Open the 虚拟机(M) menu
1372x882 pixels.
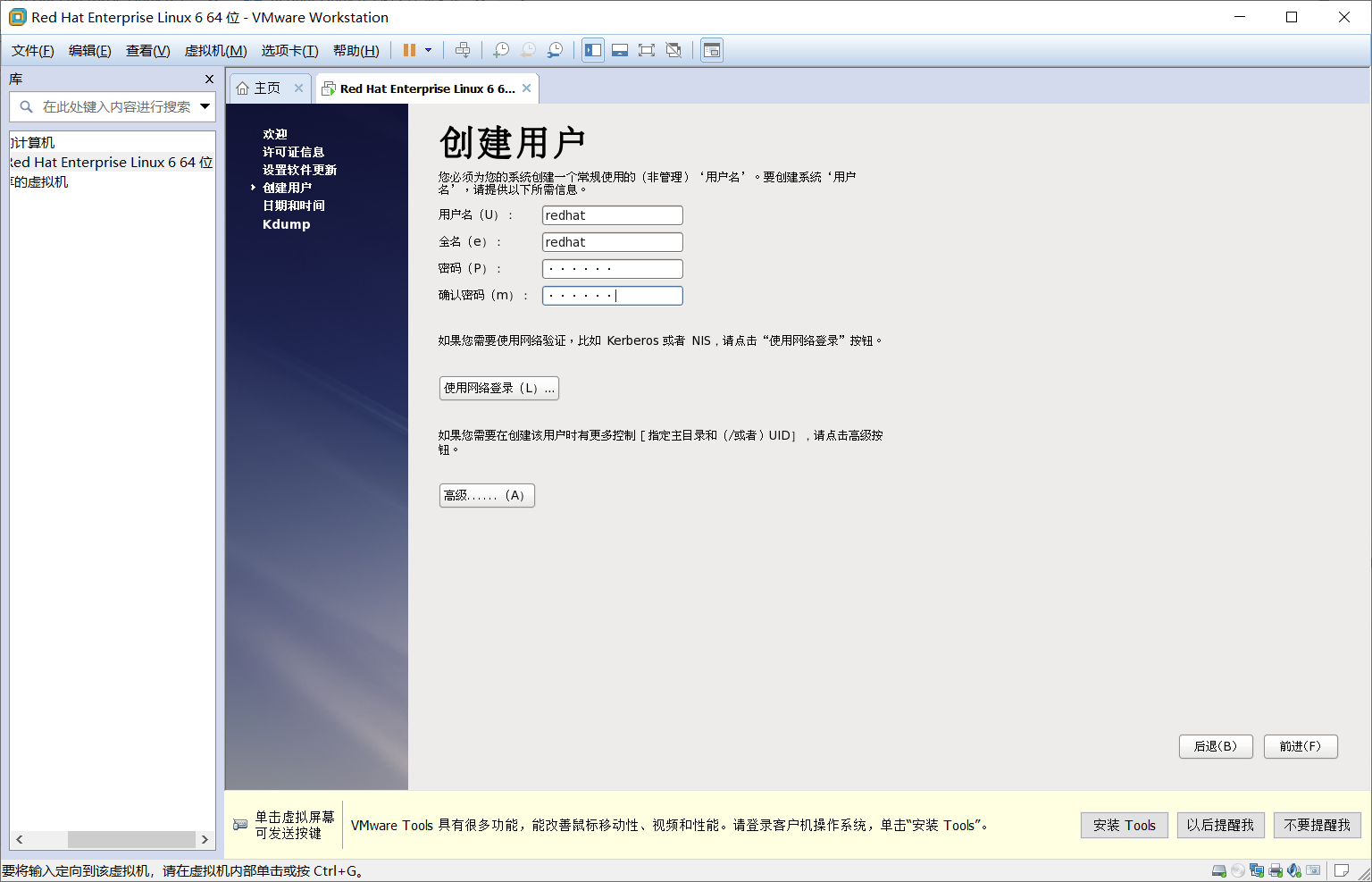[216, 51]
